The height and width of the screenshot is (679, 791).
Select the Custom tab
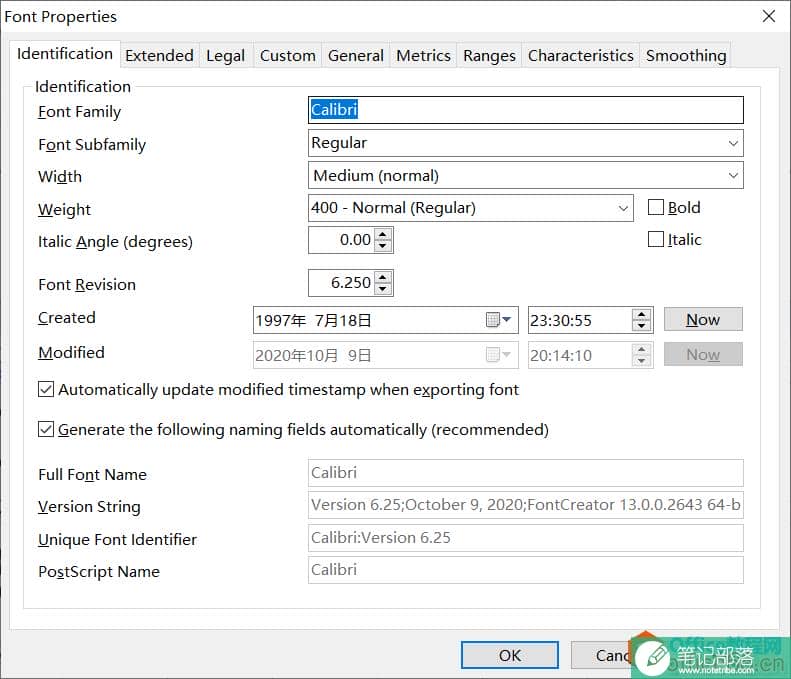click(x=288, y=55)
